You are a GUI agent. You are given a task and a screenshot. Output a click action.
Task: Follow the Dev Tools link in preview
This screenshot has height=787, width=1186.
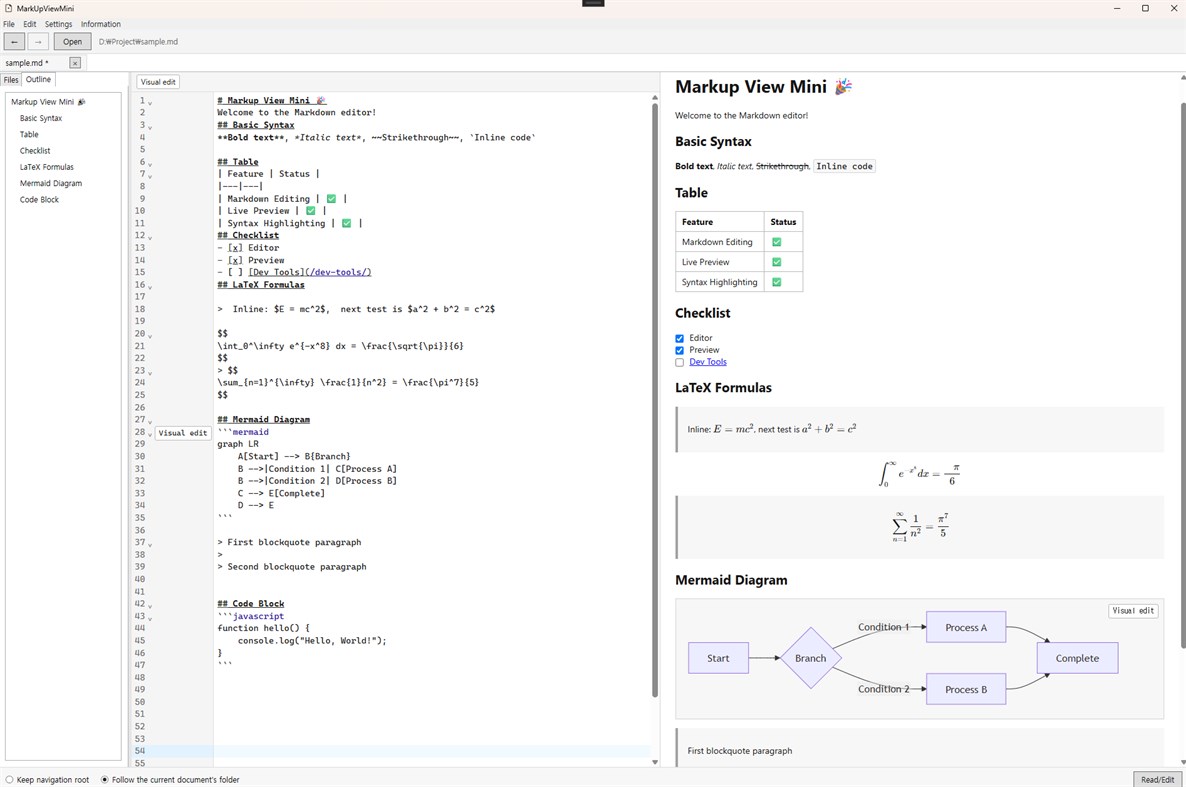[708, 362]
